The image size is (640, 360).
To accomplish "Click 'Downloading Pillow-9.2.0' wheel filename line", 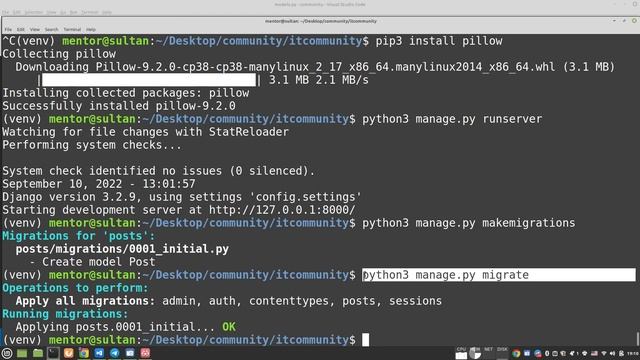I will [315, 67].
